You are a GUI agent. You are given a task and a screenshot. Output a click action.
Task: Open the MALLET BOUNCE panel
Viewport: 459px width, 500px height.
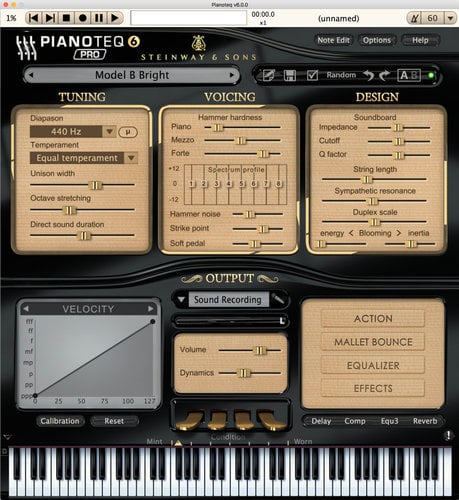tap(373, 342)
